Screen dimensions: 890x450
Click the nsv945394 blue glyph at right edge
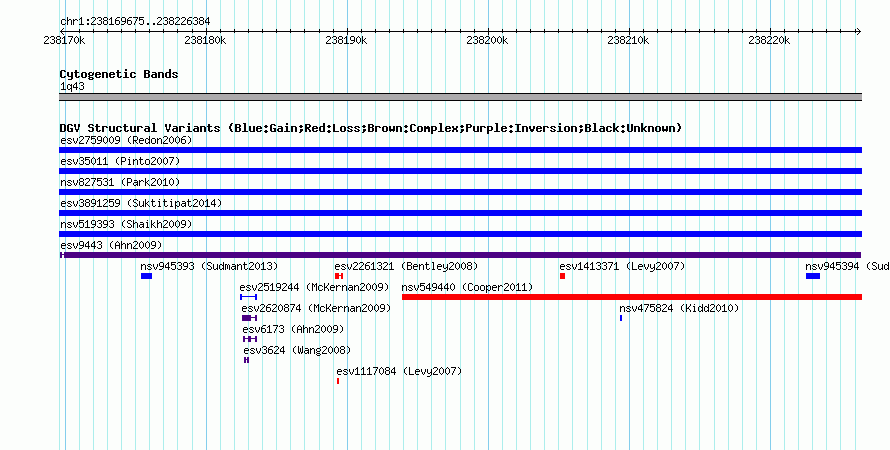pos(813,276)
